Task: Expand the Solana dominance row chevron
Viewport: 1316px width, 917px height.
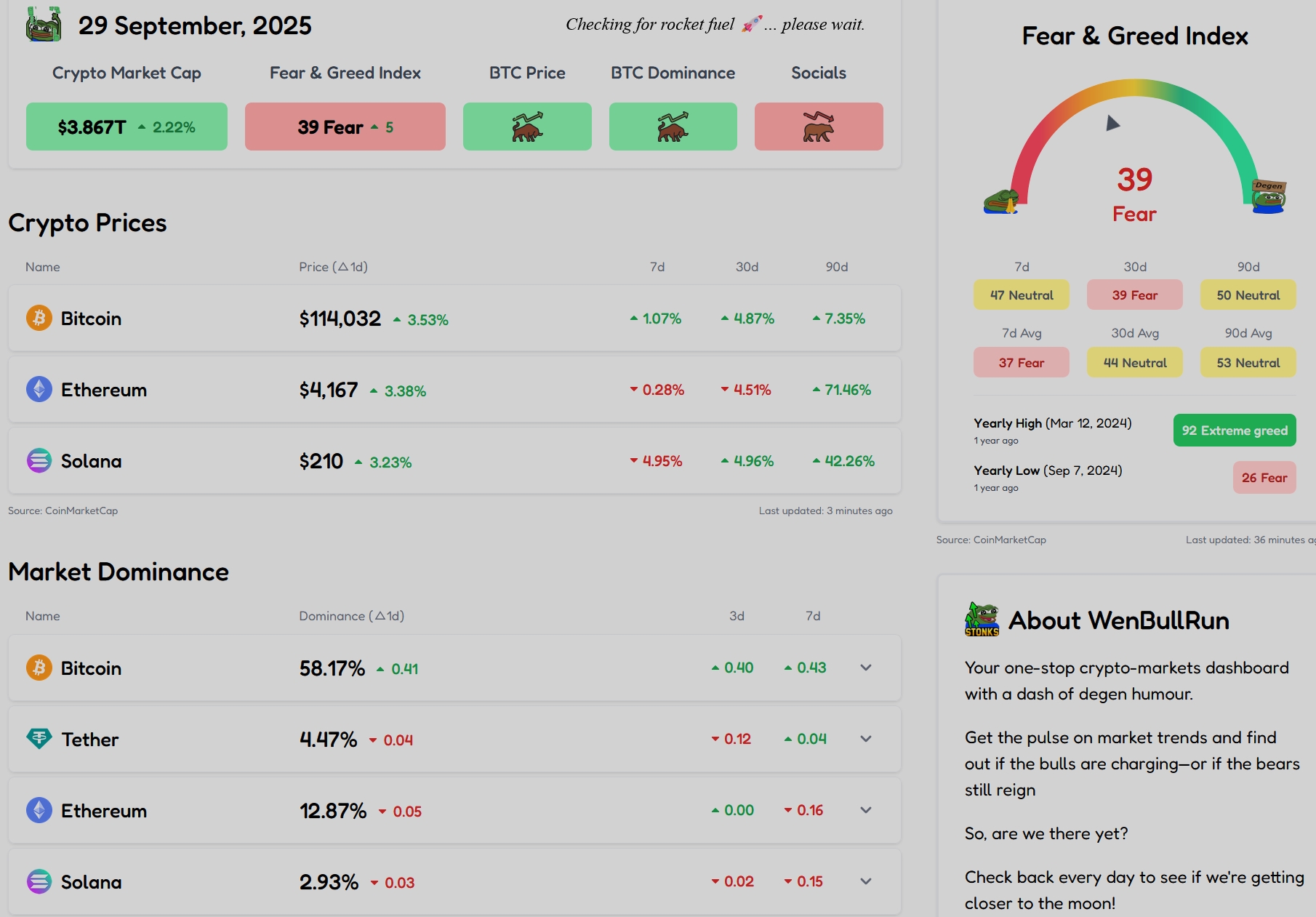Action: (x=866, y=881)
